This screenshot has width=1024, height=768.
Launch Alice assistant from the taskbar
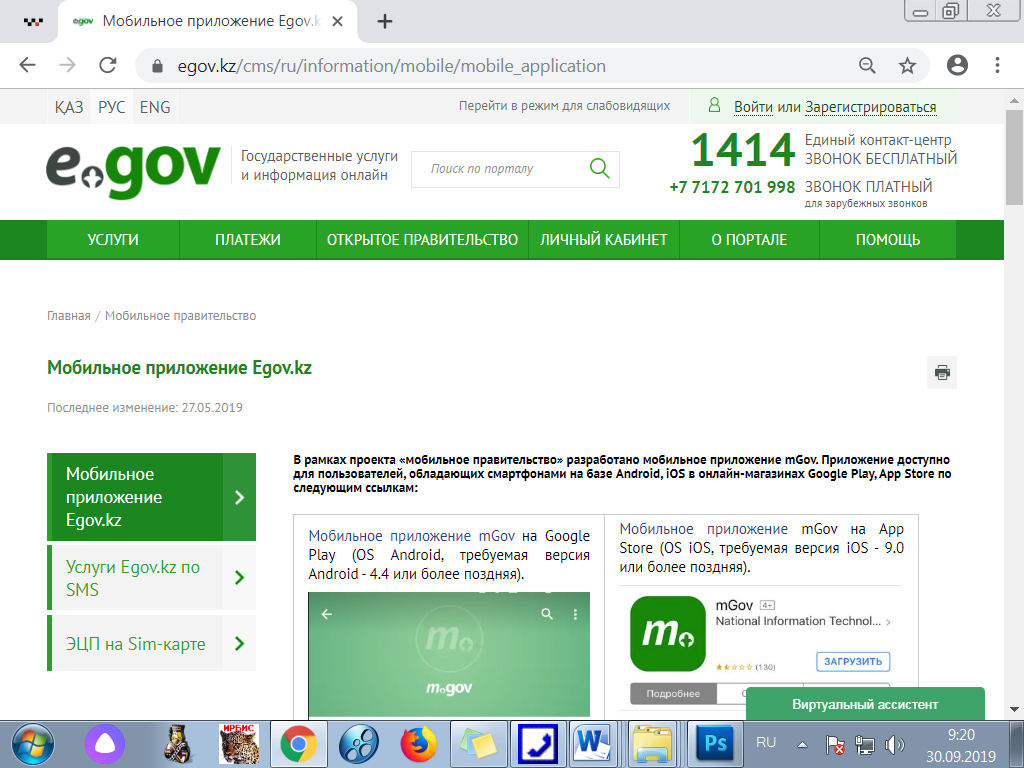pyautogui.click(x=104, y=744)
